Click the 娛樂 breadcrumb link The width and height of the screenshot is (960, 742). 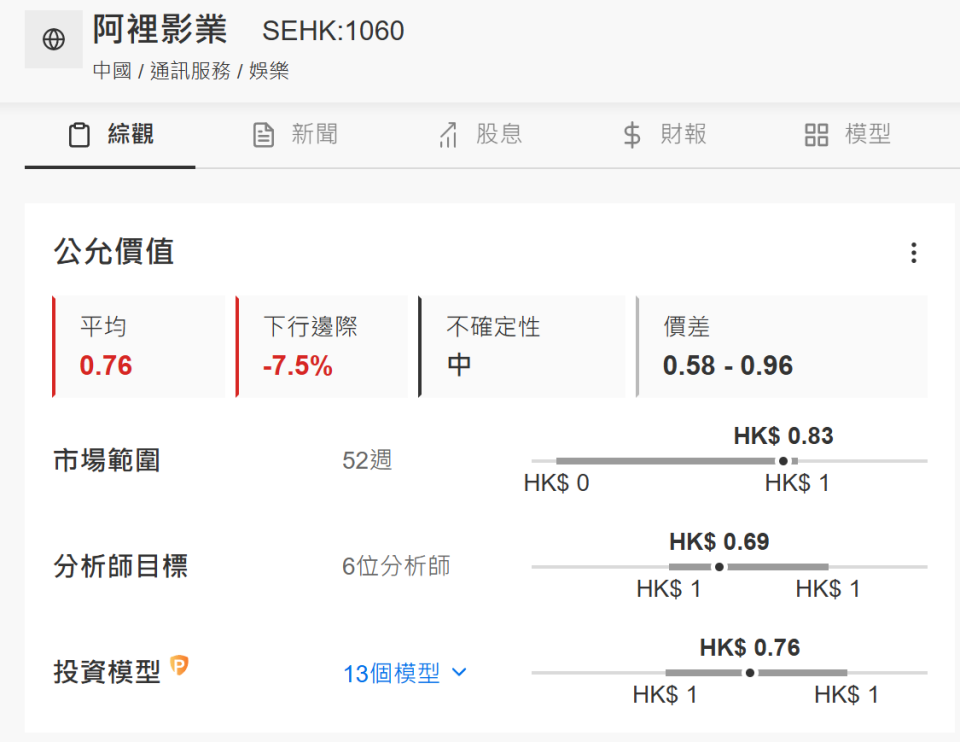269,71
